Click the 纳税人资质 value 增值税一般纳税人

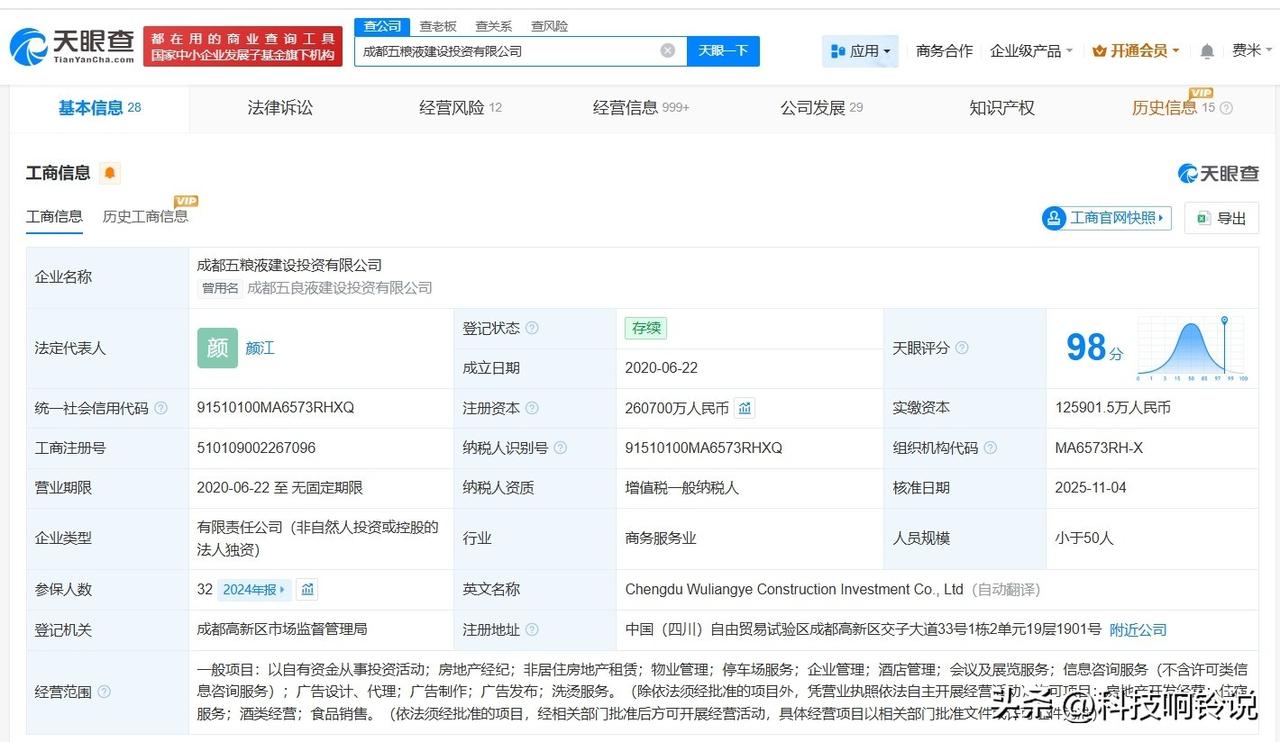[682, 488]
